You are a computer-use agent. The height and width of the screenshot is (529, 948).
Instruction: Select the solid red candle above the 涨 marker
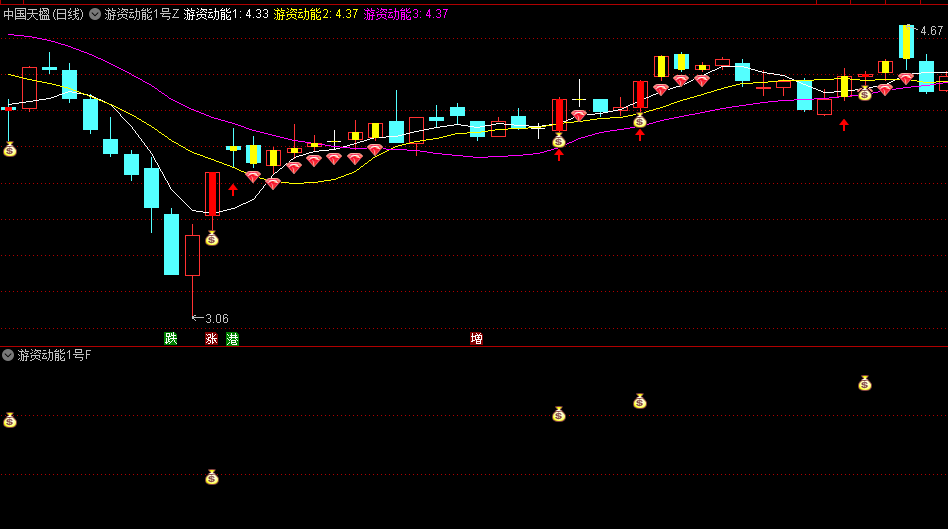212,194
